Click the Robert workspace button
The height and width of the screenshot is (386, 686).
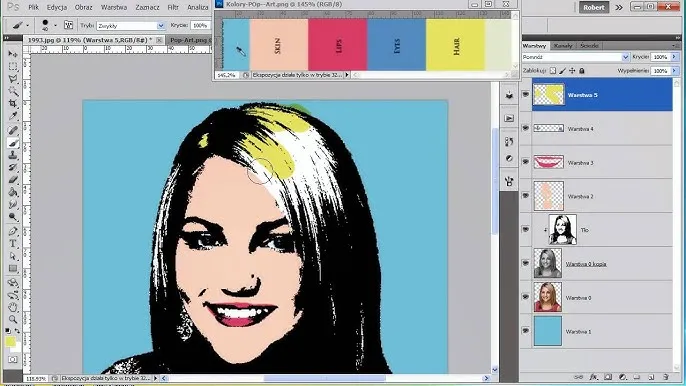click(x=594, y=7)
